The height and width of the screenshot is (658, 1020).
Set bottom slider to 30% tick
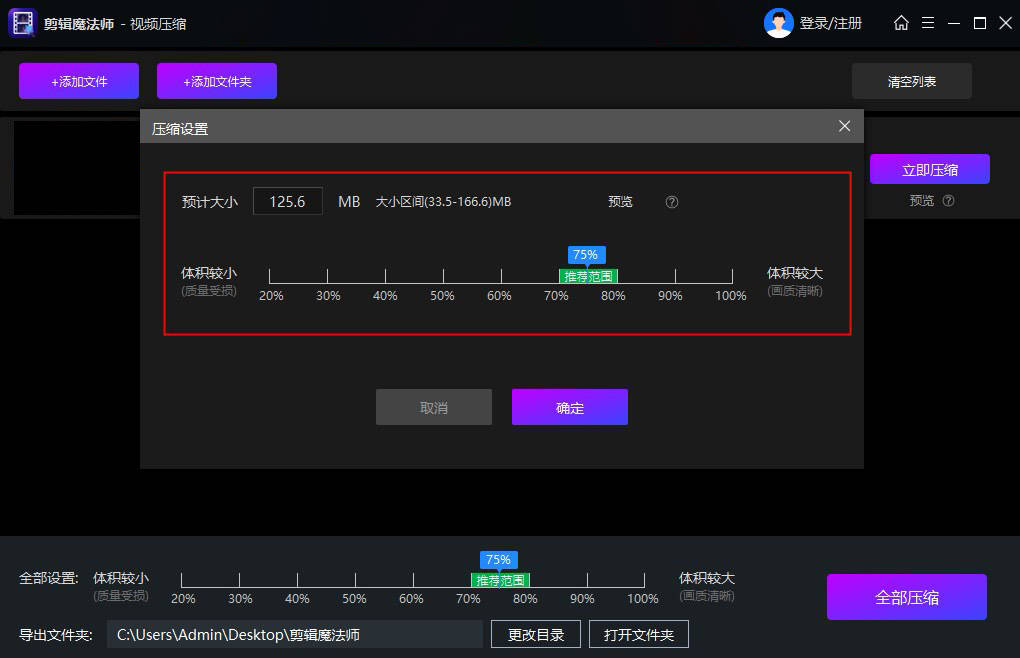tap(239, 580)
